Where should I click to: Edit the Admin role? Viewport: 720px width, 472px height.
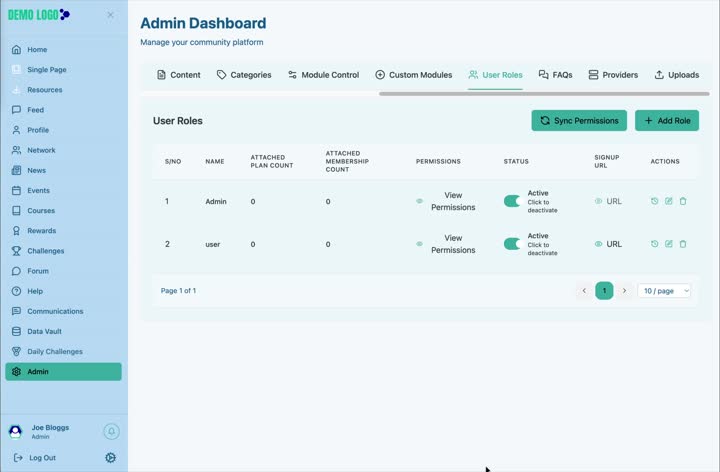point(669,201)
